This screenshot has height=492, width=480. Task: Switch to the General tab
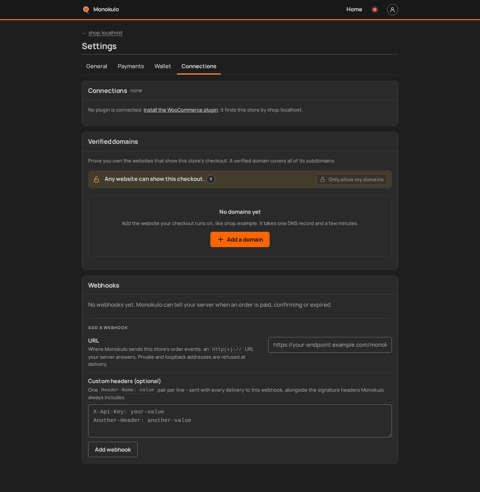97,66
